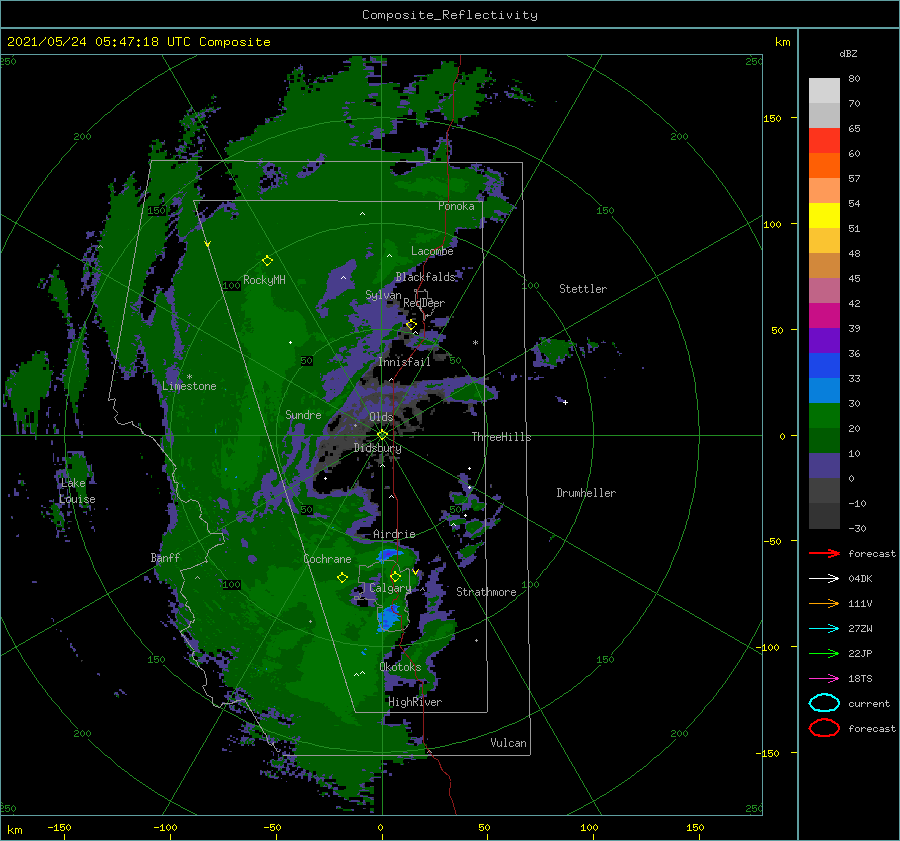The width and height of the screenshot is (900, 841).
Task: Click the red forecast ellipse icon
Action: (x=824, y=728)
